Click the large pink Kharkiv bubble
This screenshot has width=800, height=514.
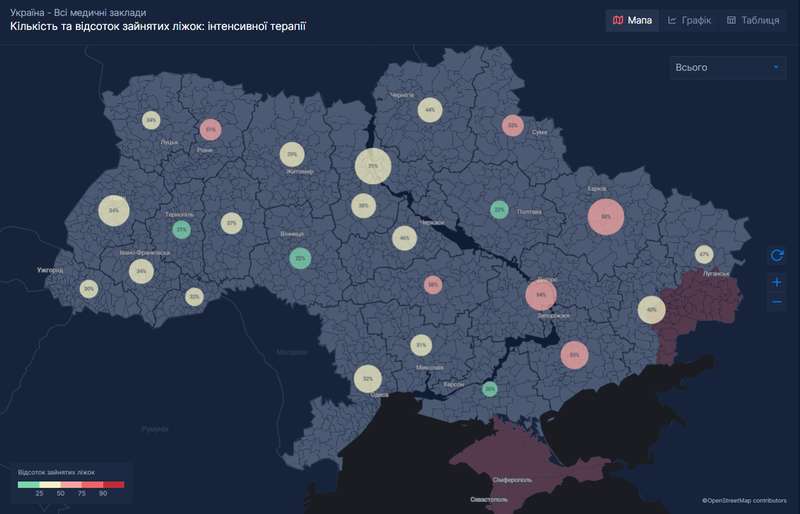pos(605,216)
